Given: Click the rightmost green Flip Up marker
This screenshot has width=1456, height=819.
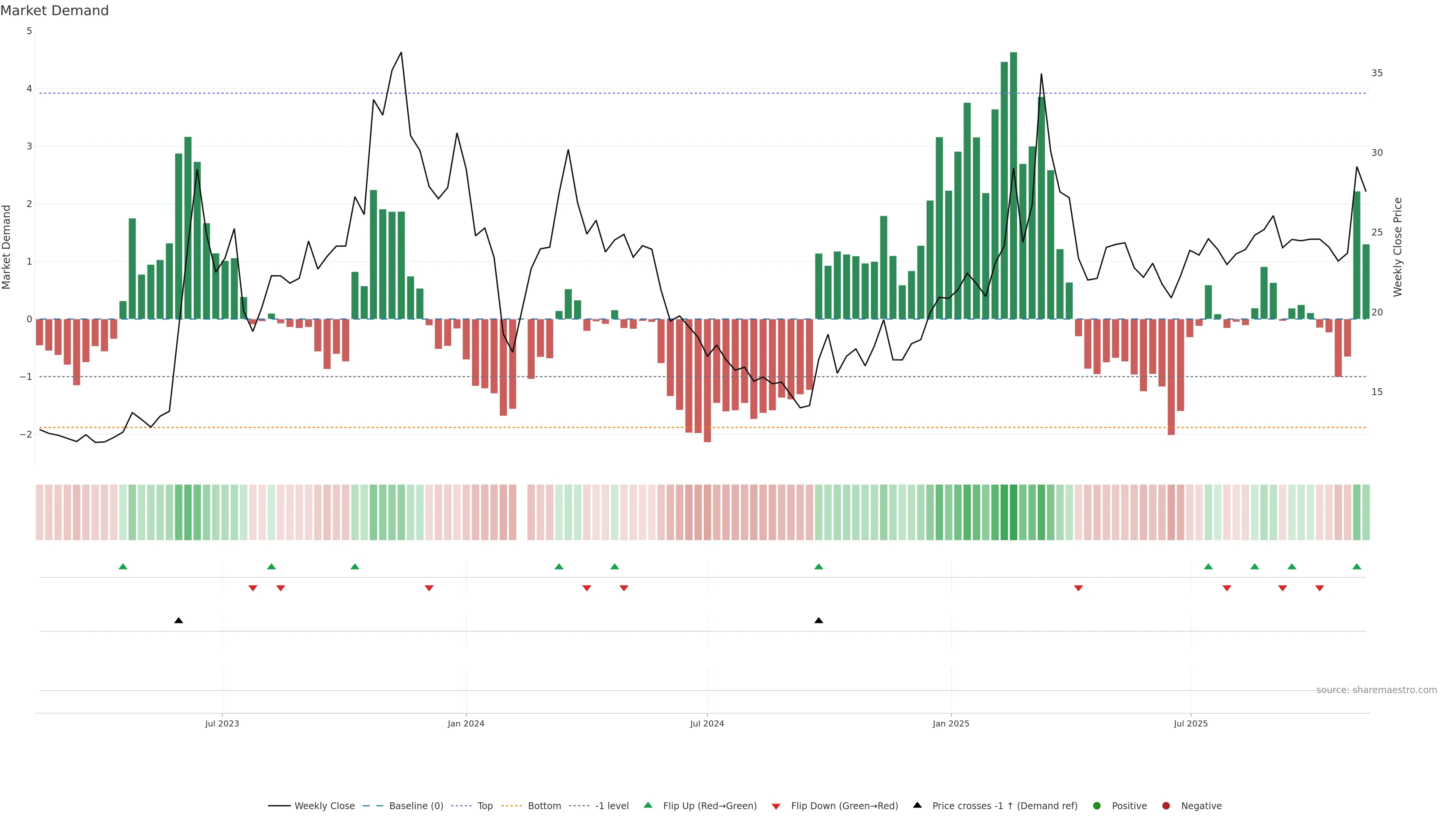Looking at the screenshot, I should 1357,566.
